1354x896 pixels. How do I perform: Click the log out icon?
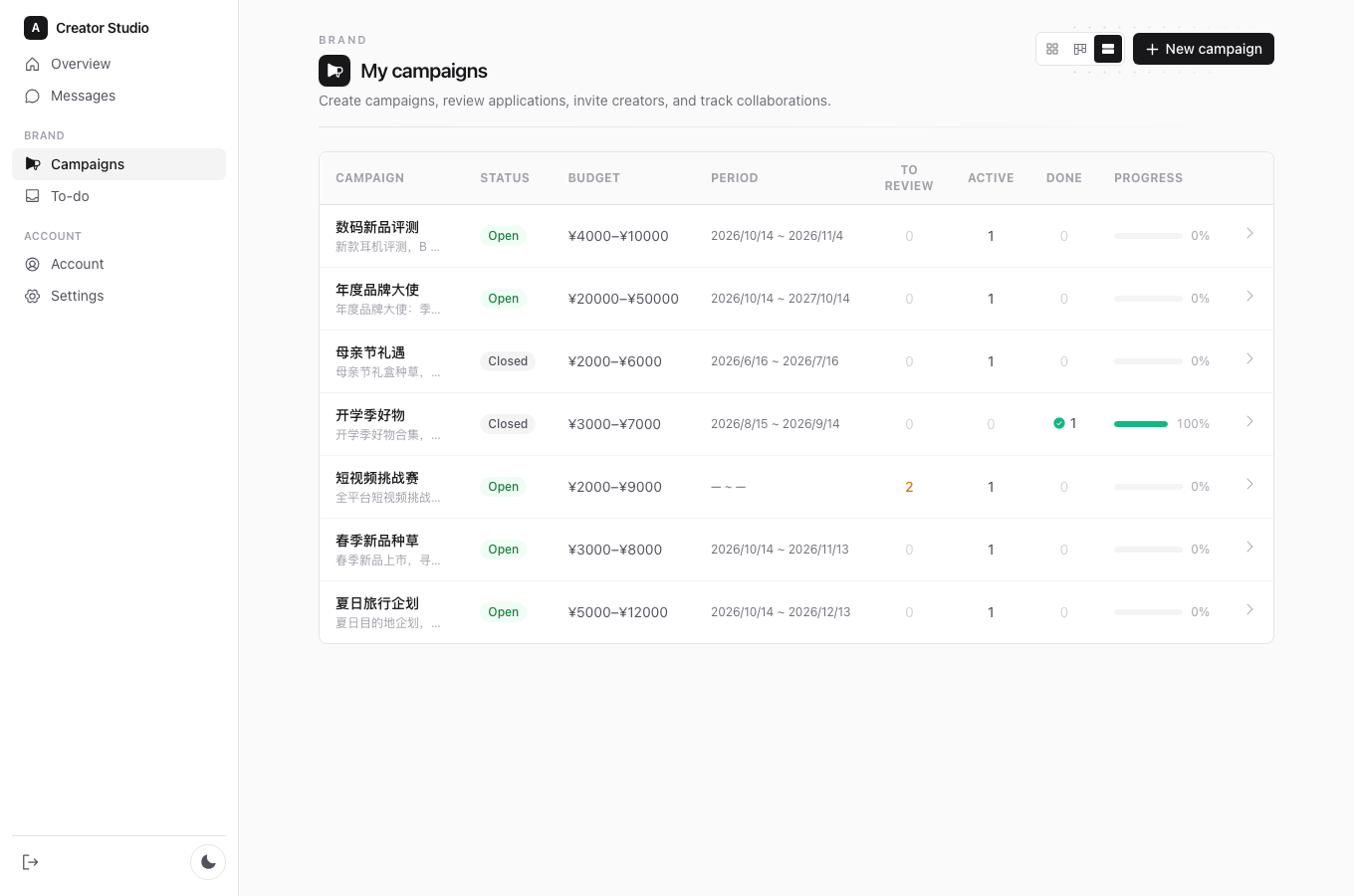pos(31,862)
